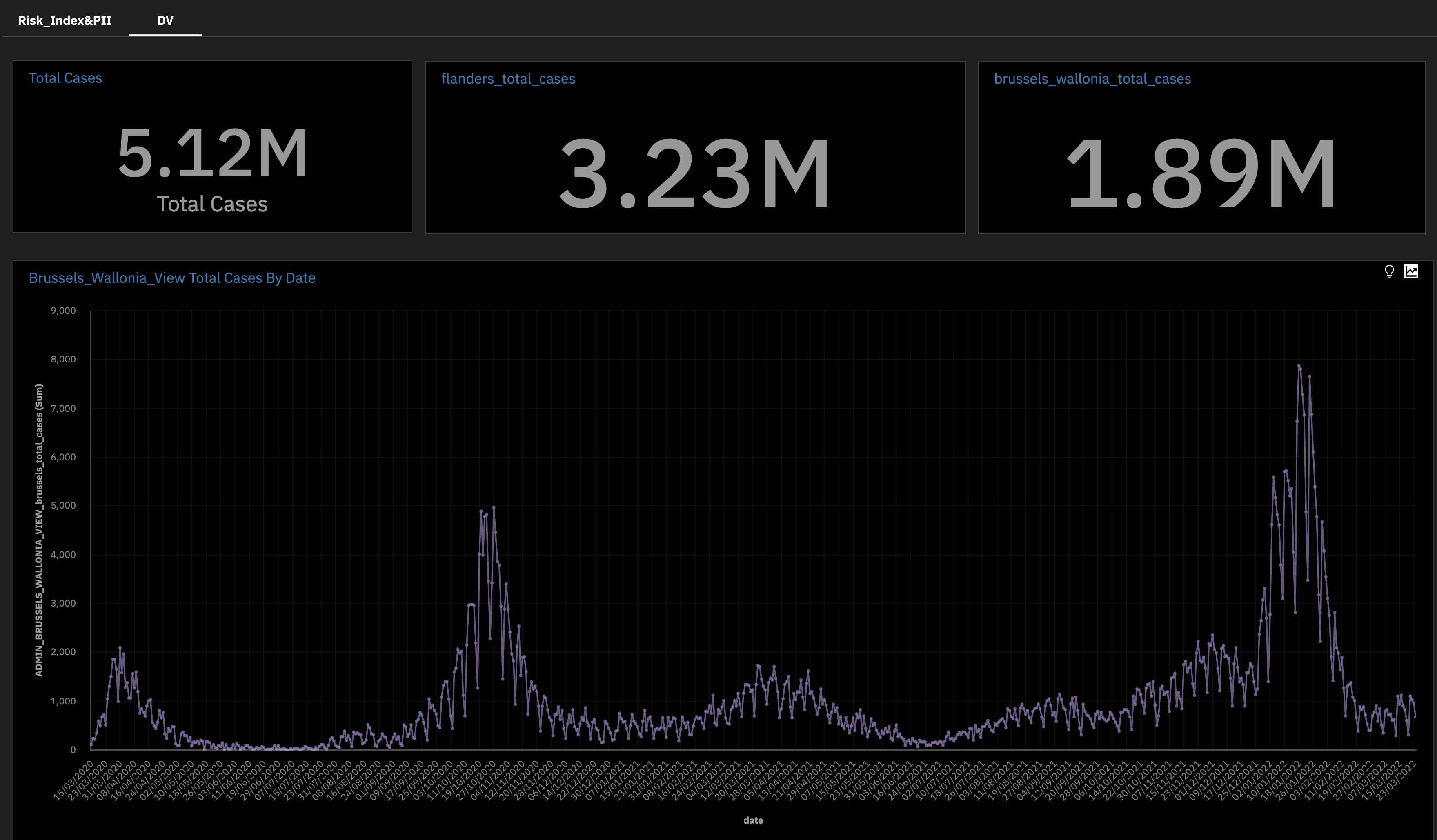The width and height of the screenshot is (1437, 840).
Task: Click the 0 y-axis tick label
Action: 72,749
